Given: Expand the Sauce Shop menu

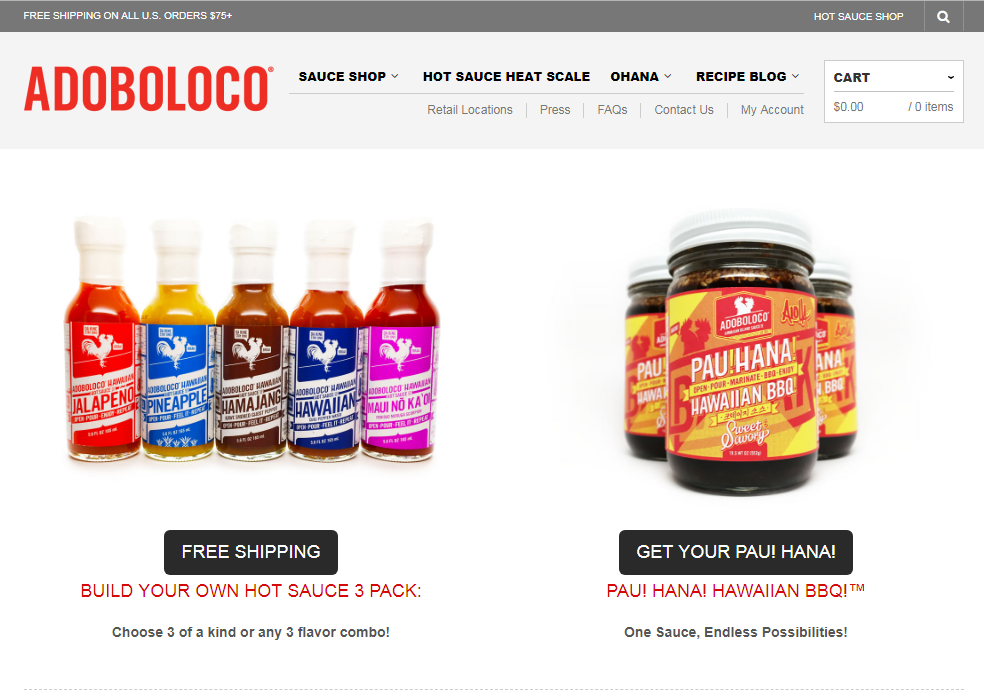Looking at the screenshot, I should [x=348, y=77].
